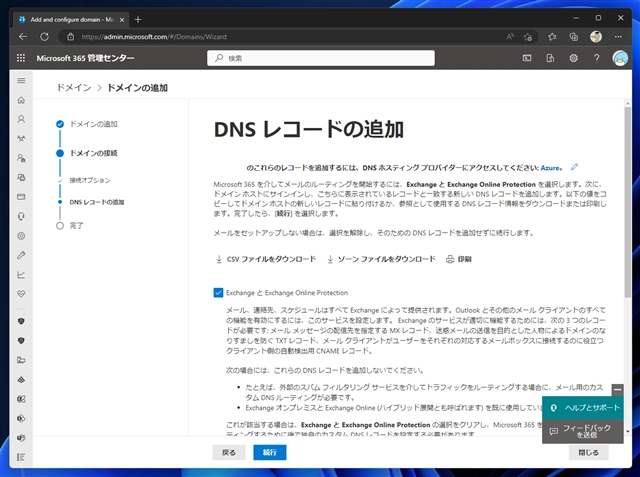Start Read aloud from address bar
Viewport: 640px width, 477px height.
(510, 37)
